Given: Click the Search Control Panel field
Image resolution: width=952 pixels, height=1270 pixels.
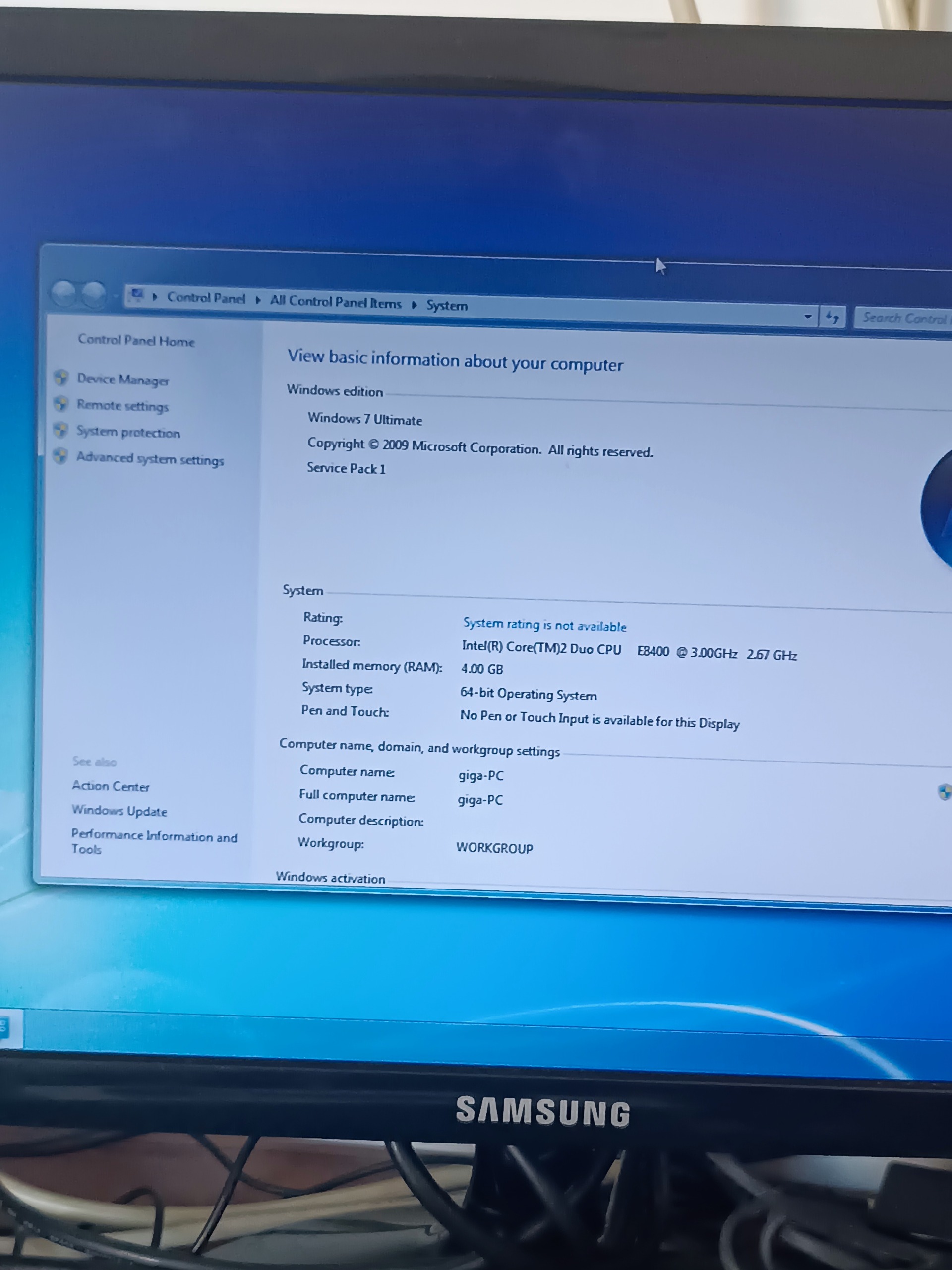Looking at the screenshot, I should pyautogui.click(x=903, y=318).
